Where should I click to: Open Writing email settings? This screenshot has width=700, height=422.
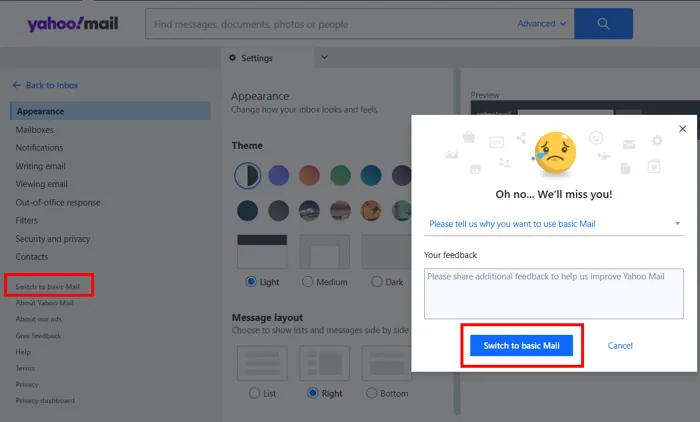coord(41,166)
